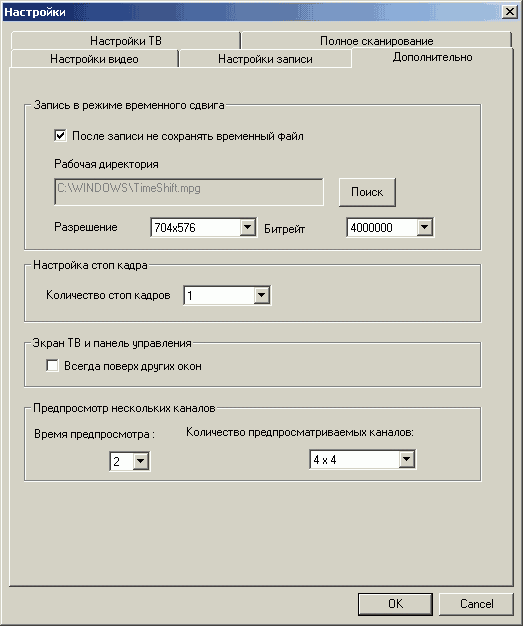The width and height of the screenshot is (523, 626).
Task: Click the 4000000 bitrate value field
Action: [x=382, y=227]
